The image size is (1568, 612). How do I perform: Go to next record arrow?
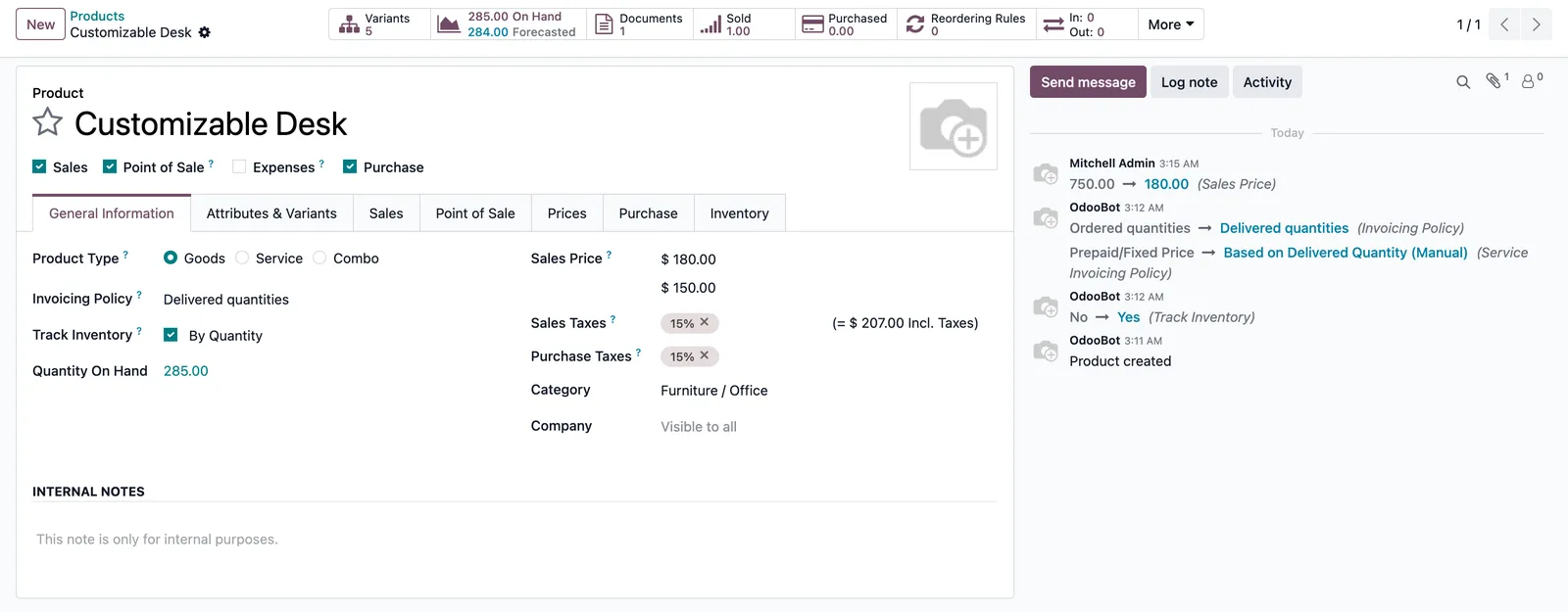click(x=1537, y=24)
